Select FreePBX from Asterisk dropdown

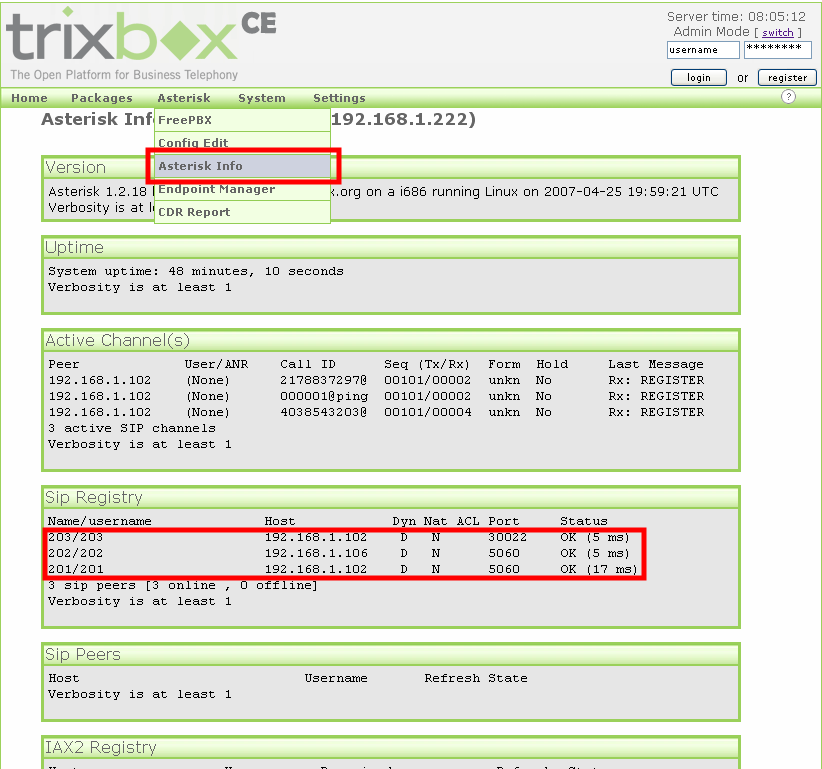click(242, 120)
